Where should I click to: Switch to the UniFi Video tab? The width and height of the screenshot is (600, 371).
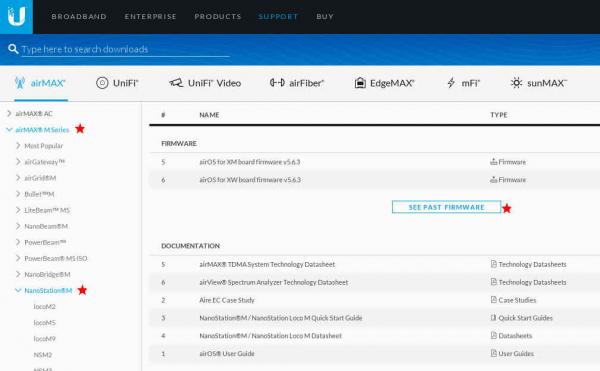tap(205, 83)
